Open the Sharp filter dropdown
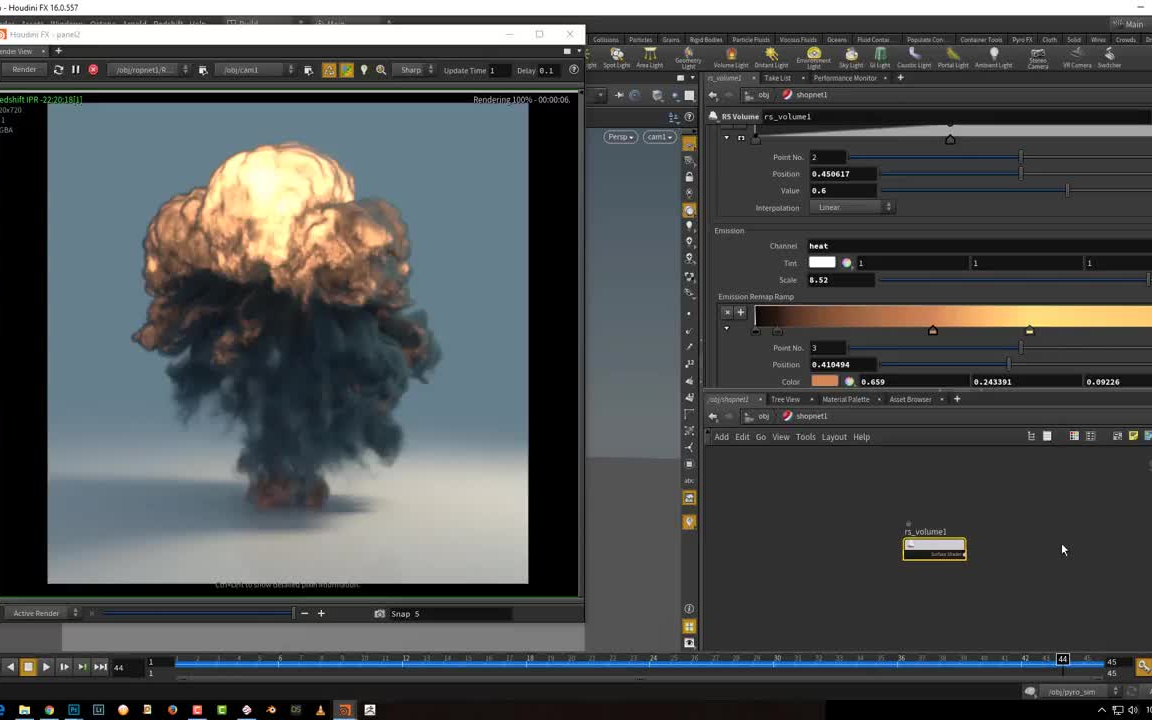Image resolution: width=1152 pixels, height=720 pixels. click(414, 70)
